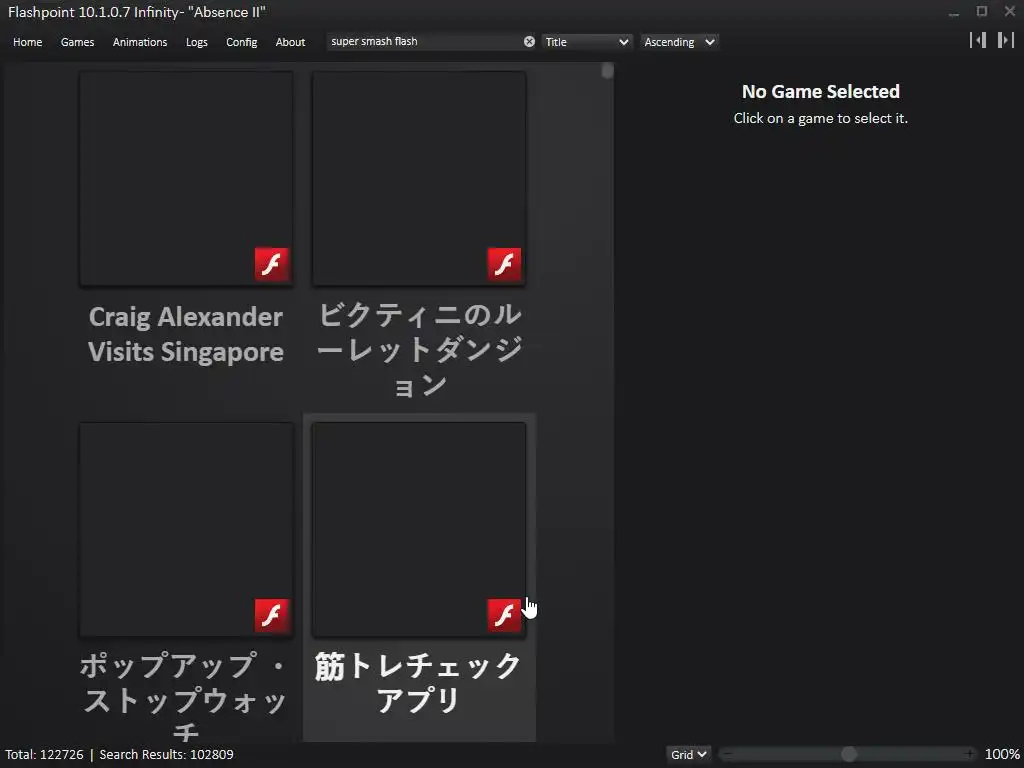
Task: Click the Total: 122726 status text
Action: point(44,754)
